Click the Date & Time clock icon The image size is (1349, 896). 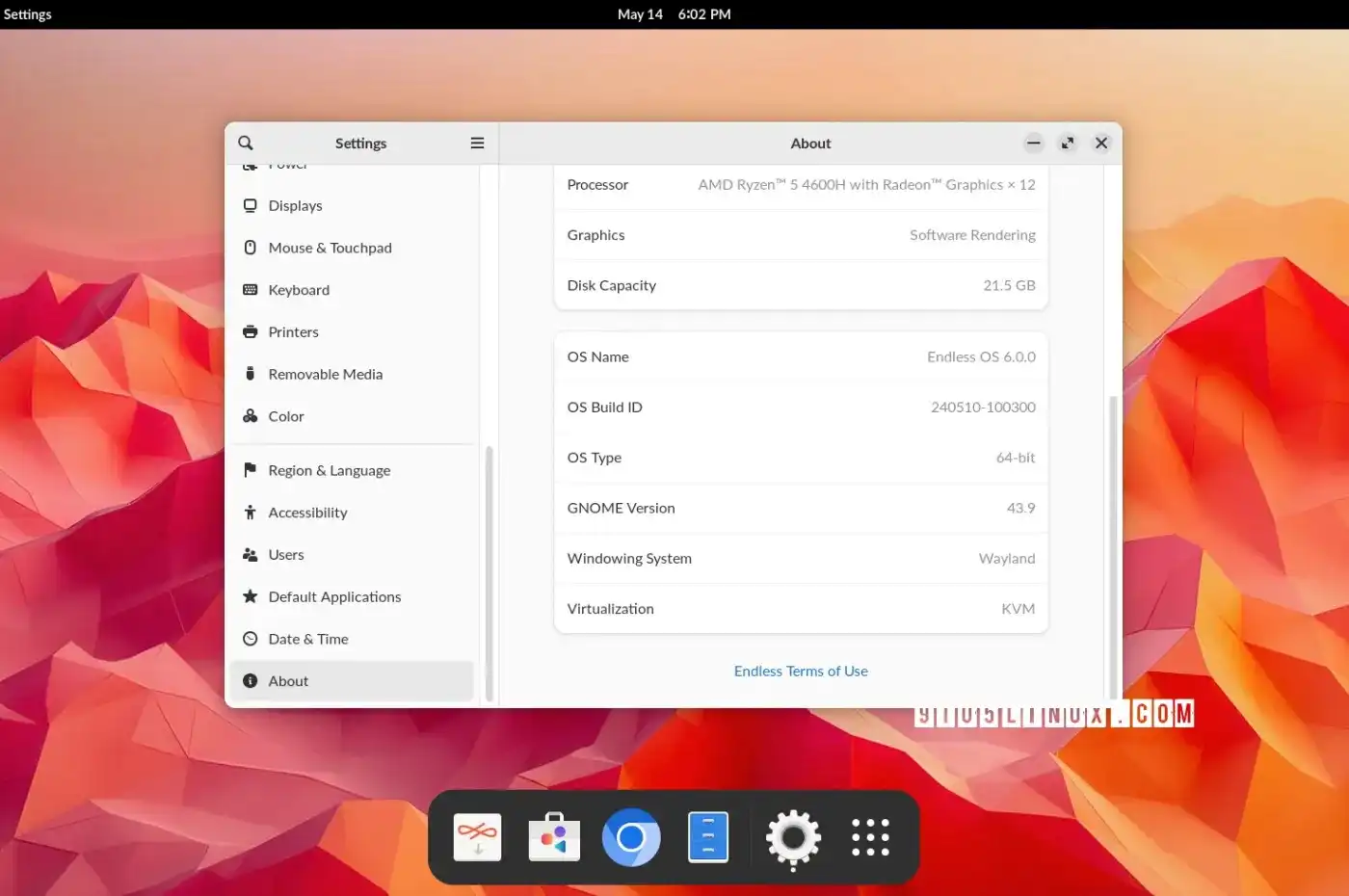tap(251, 639)
